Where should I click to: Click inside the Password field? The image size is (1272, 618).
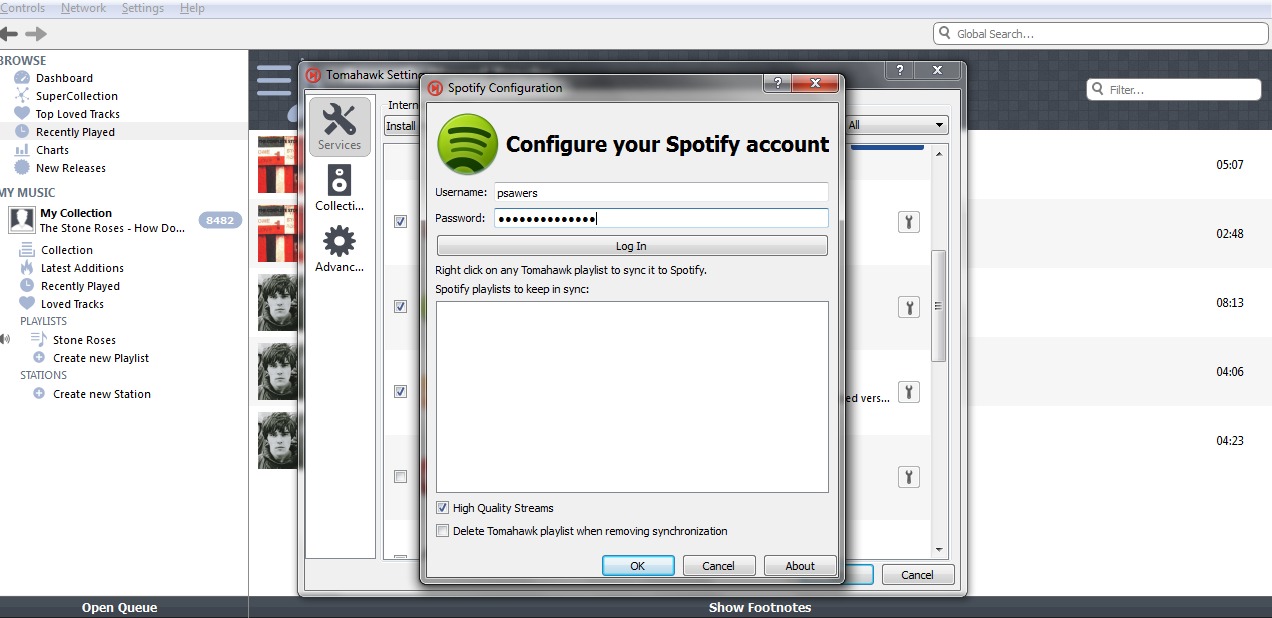pos(660,218)
